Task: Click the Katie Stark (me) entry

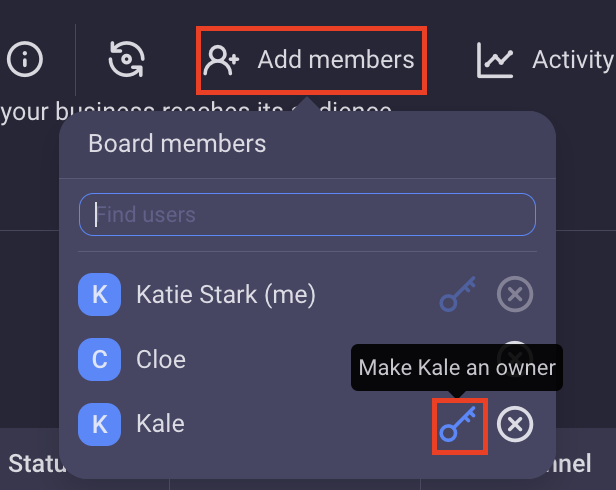Action: pyautogui.click(x=226, y=294)
